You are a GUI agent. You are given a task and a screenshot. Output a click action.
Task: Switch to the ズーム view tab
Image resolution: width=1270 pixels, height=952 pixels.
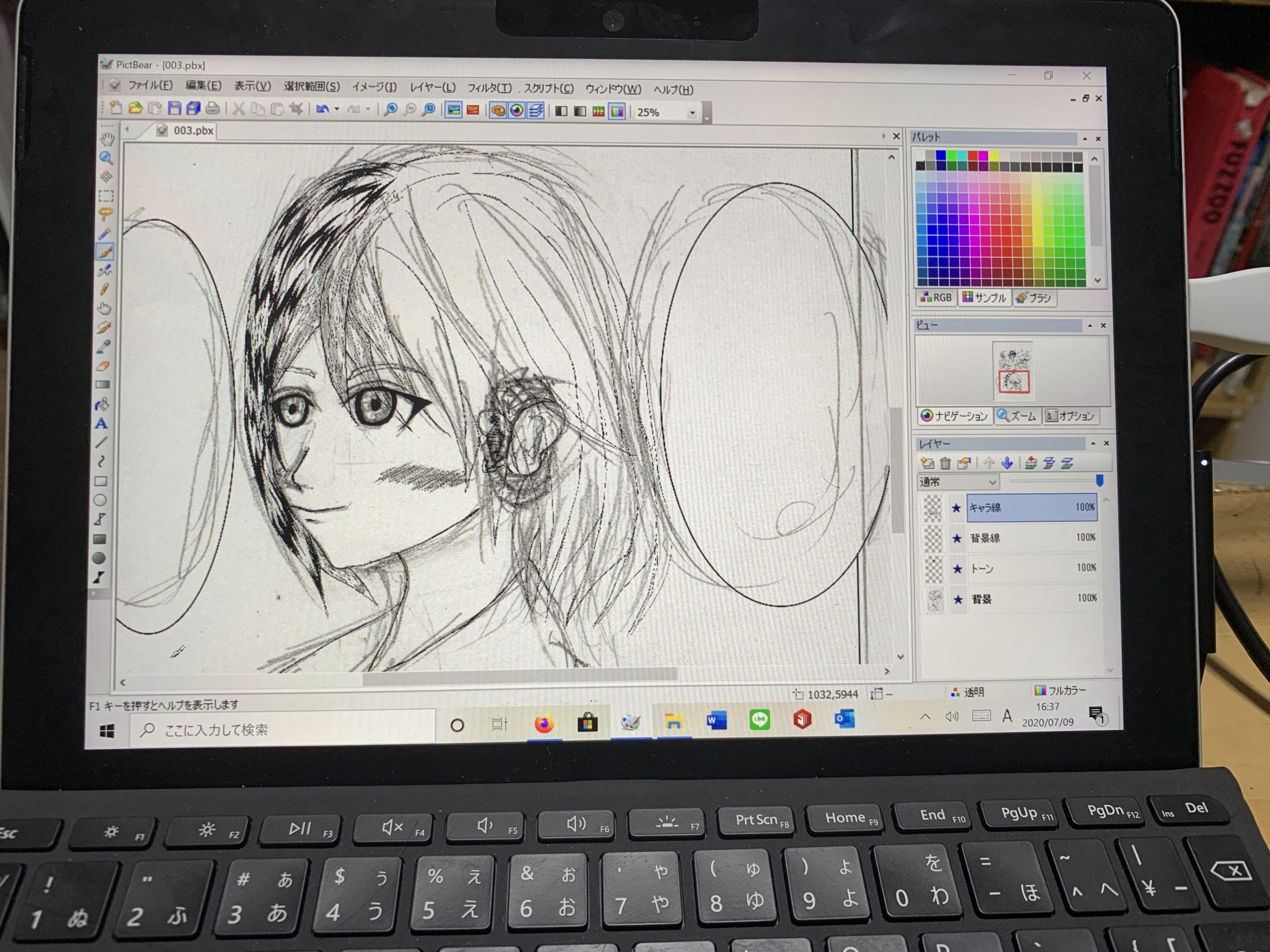pos(1017,416)
